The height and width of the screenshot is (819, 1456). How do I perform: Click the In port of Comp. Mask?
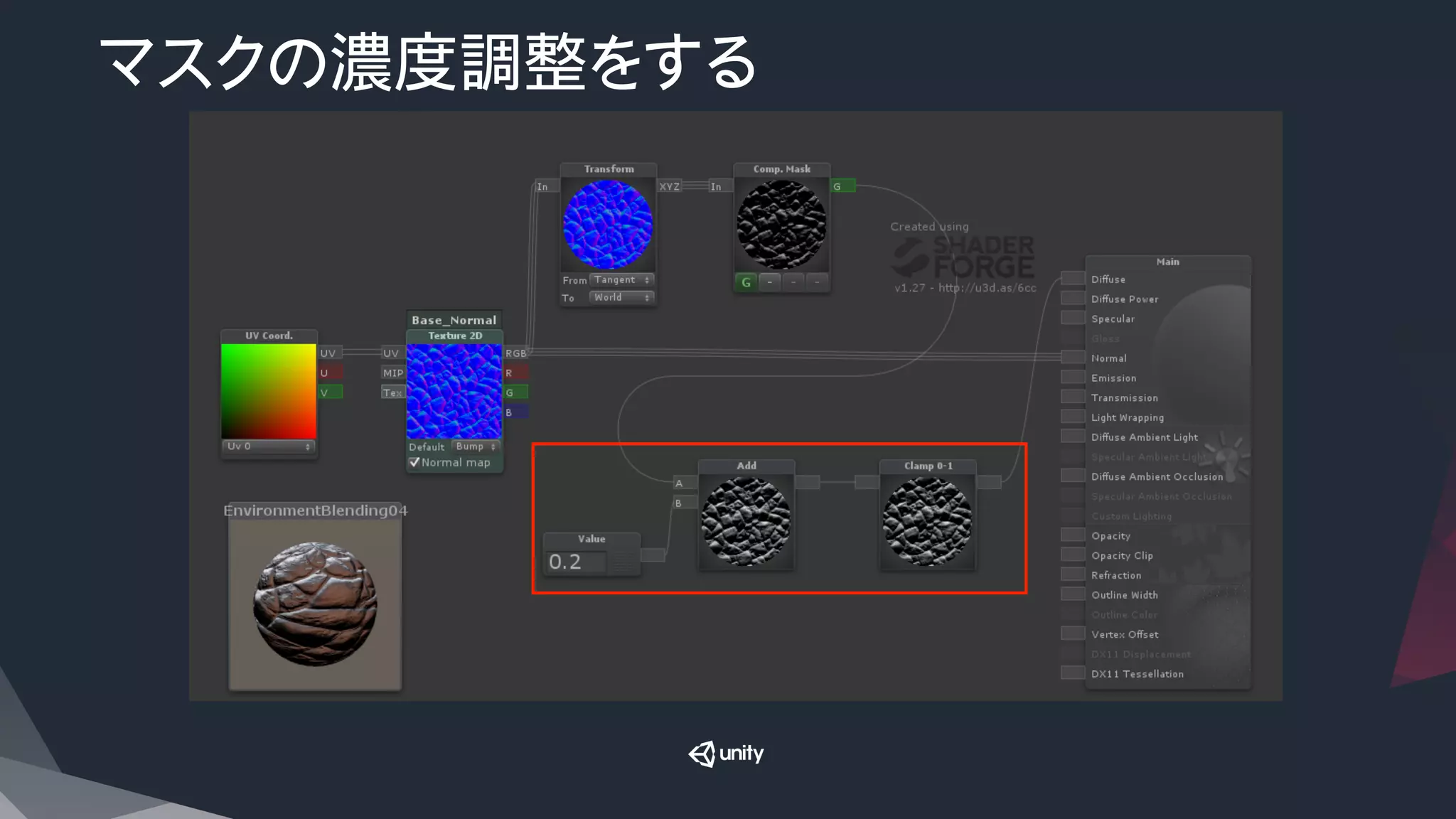720,186
